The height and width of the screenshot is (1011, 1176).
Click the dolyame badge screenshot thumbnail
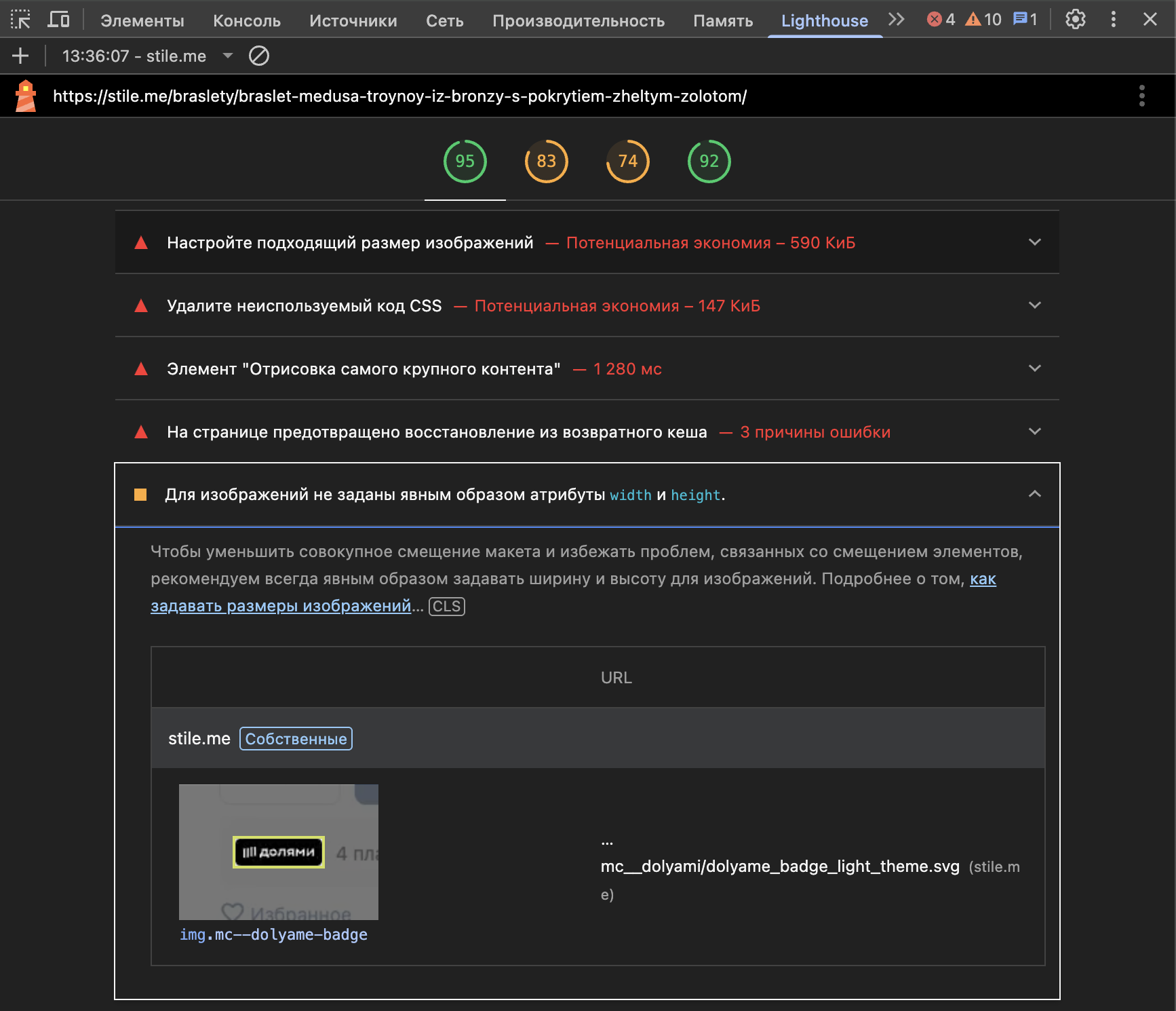pyautogui.click(x=278, y=852)
